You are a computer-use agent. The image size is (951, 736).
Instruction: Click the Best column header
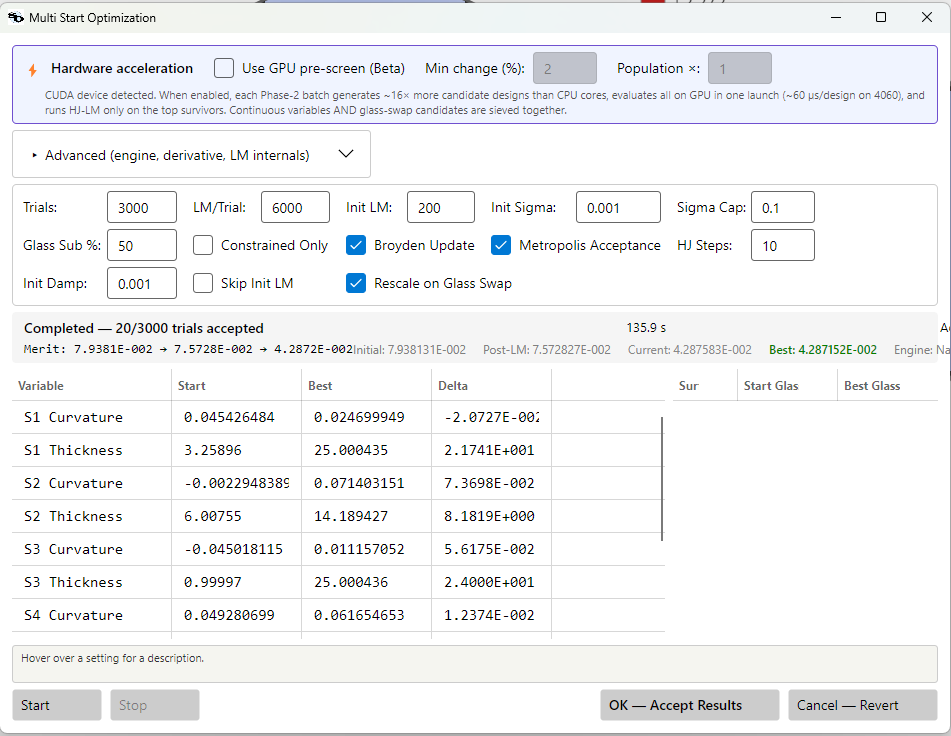(x=366, y=386)
